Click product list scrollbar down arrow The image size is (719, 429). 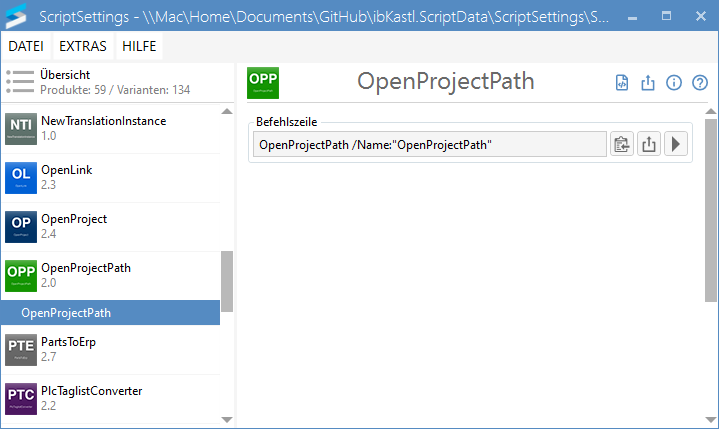tap(227, 420)
